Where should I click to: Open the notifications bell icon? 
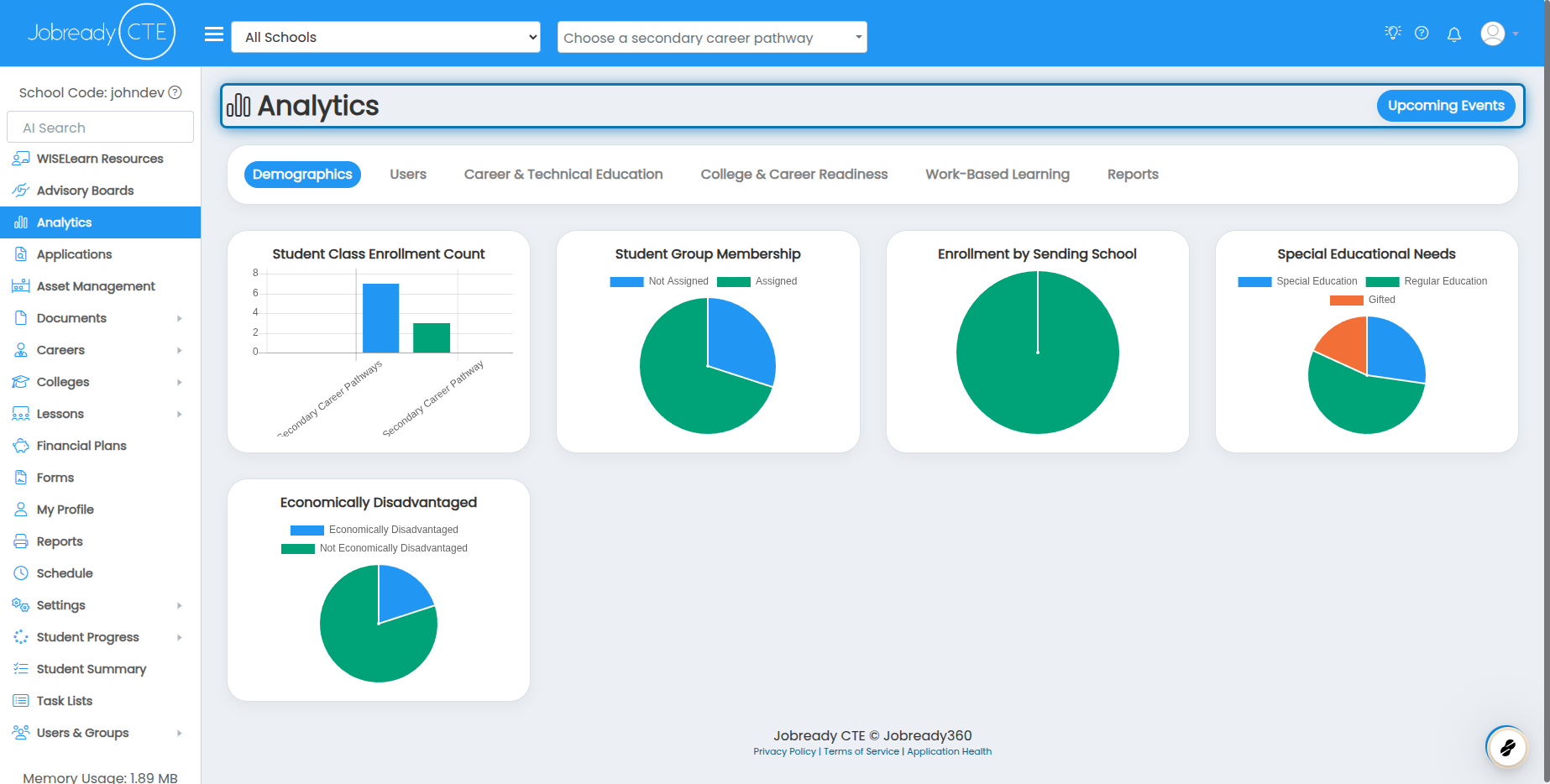[1454, 34]
